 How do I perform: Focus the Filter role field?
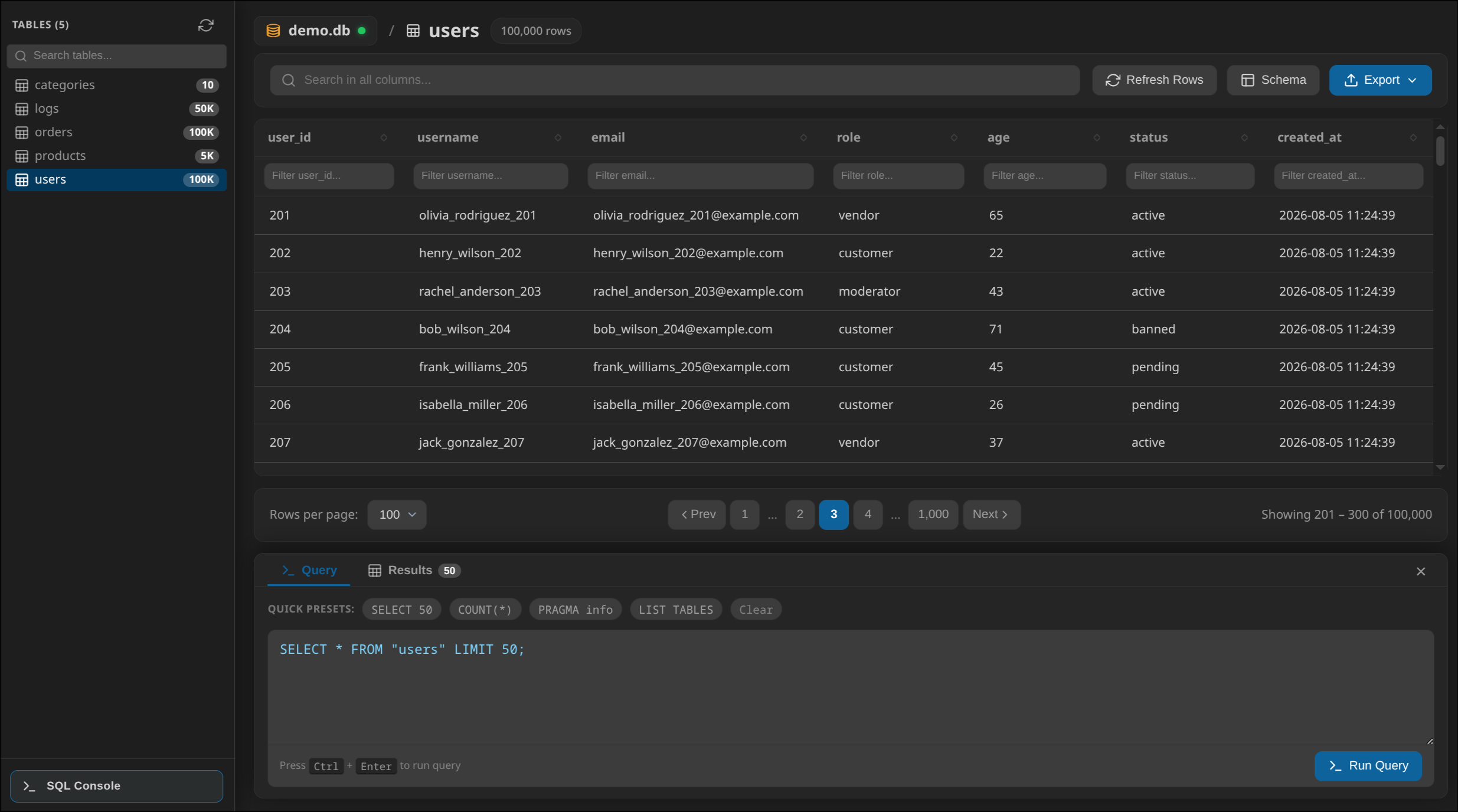click(x=898, y=176)
